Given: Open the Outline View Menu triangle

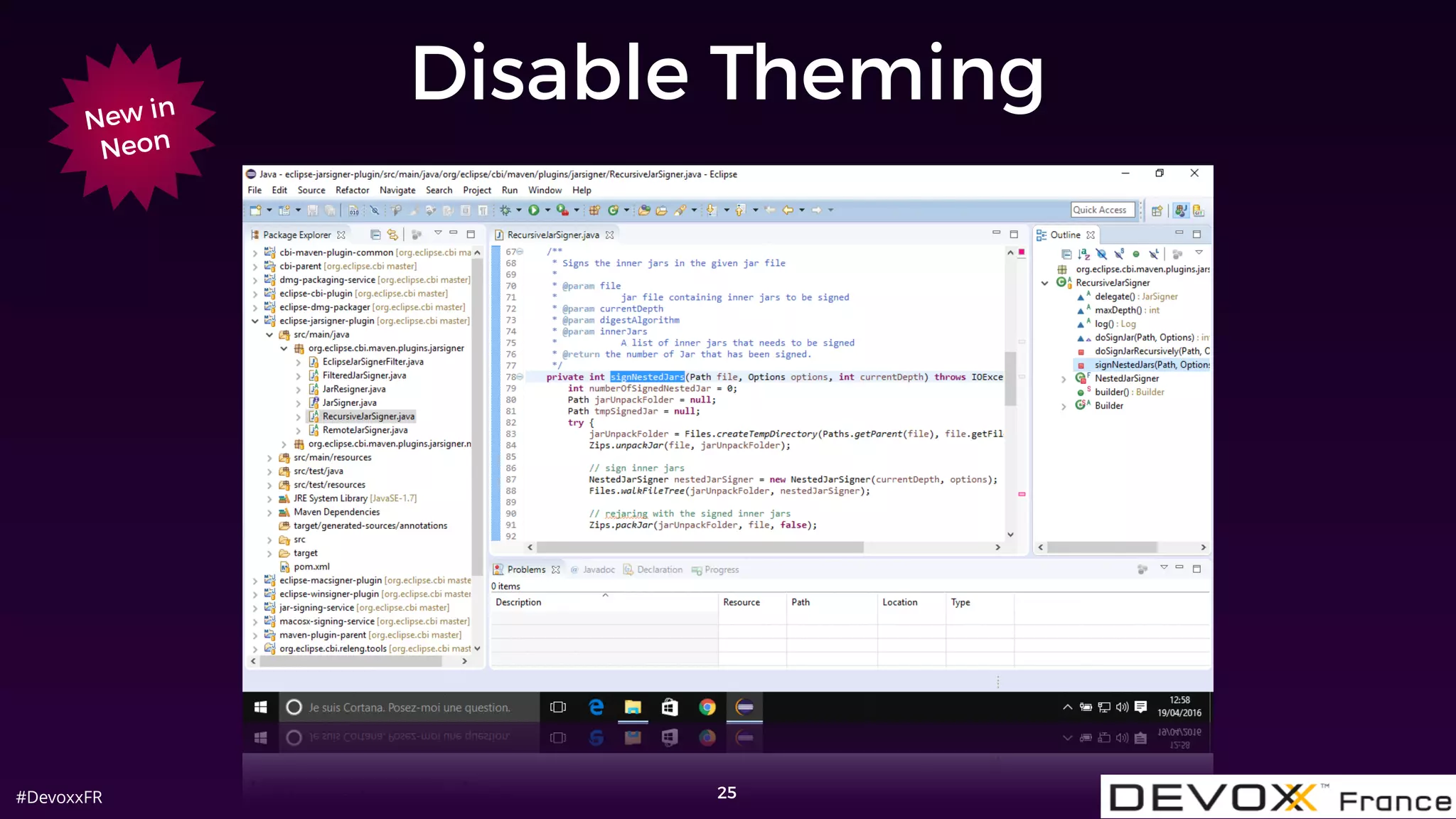Looking at the screenshot, I should click(x=1199, y=253).
